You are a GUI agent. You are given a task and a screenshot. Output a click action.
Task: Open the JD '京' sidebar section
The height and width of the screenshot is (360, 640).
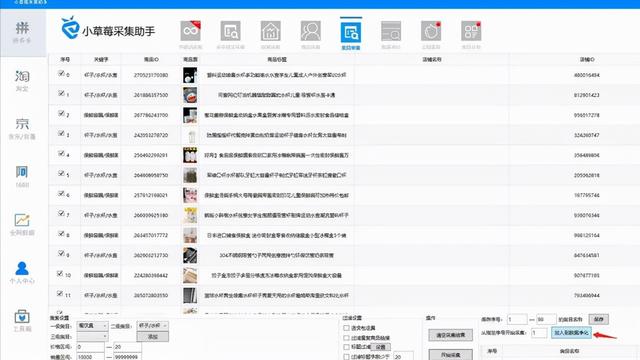pos(22,128)
